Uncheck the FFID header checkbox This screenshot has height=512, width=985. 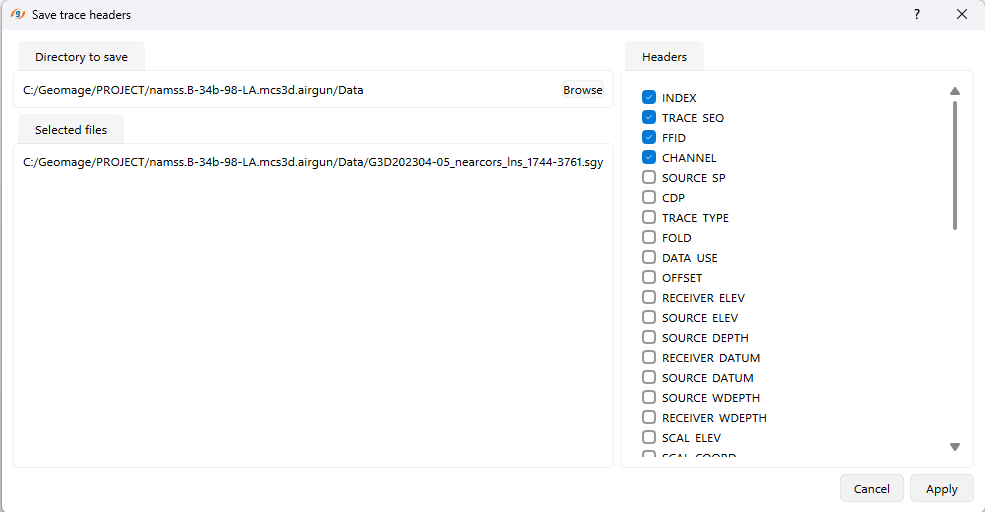point(649,138)
